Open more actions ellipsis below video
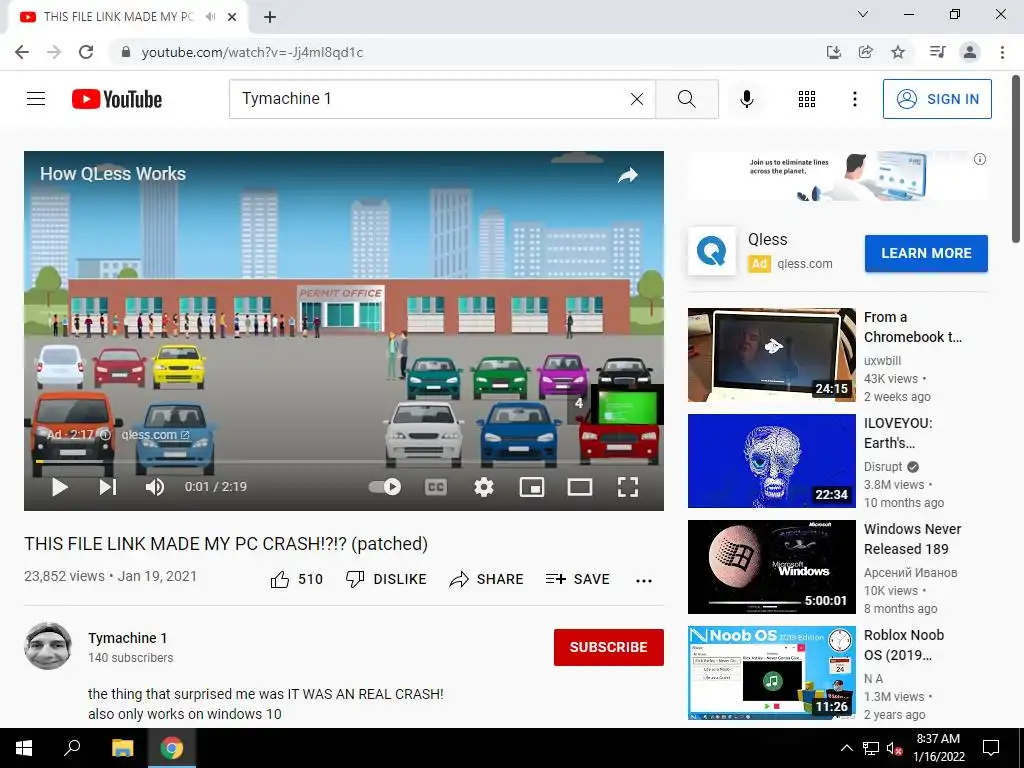1024x768 pixels. [x=644, y=581]
